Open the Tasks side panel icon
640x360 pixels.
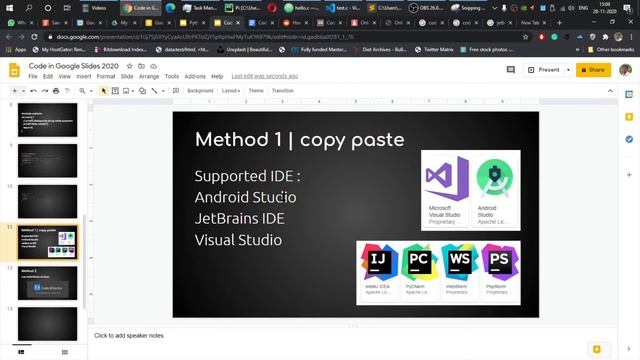(x=629, y=139)
